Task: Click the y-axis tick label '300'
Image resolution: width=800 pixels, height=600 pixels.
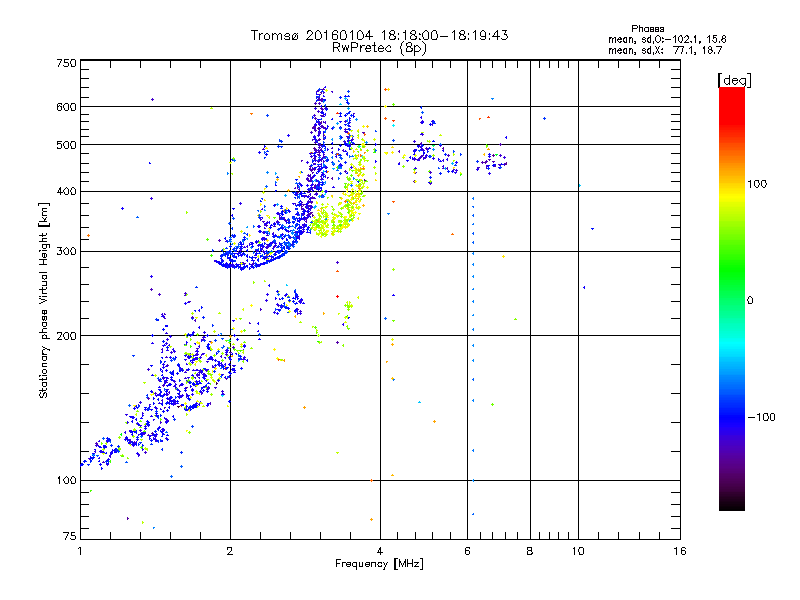Action: tap(66, 252)
